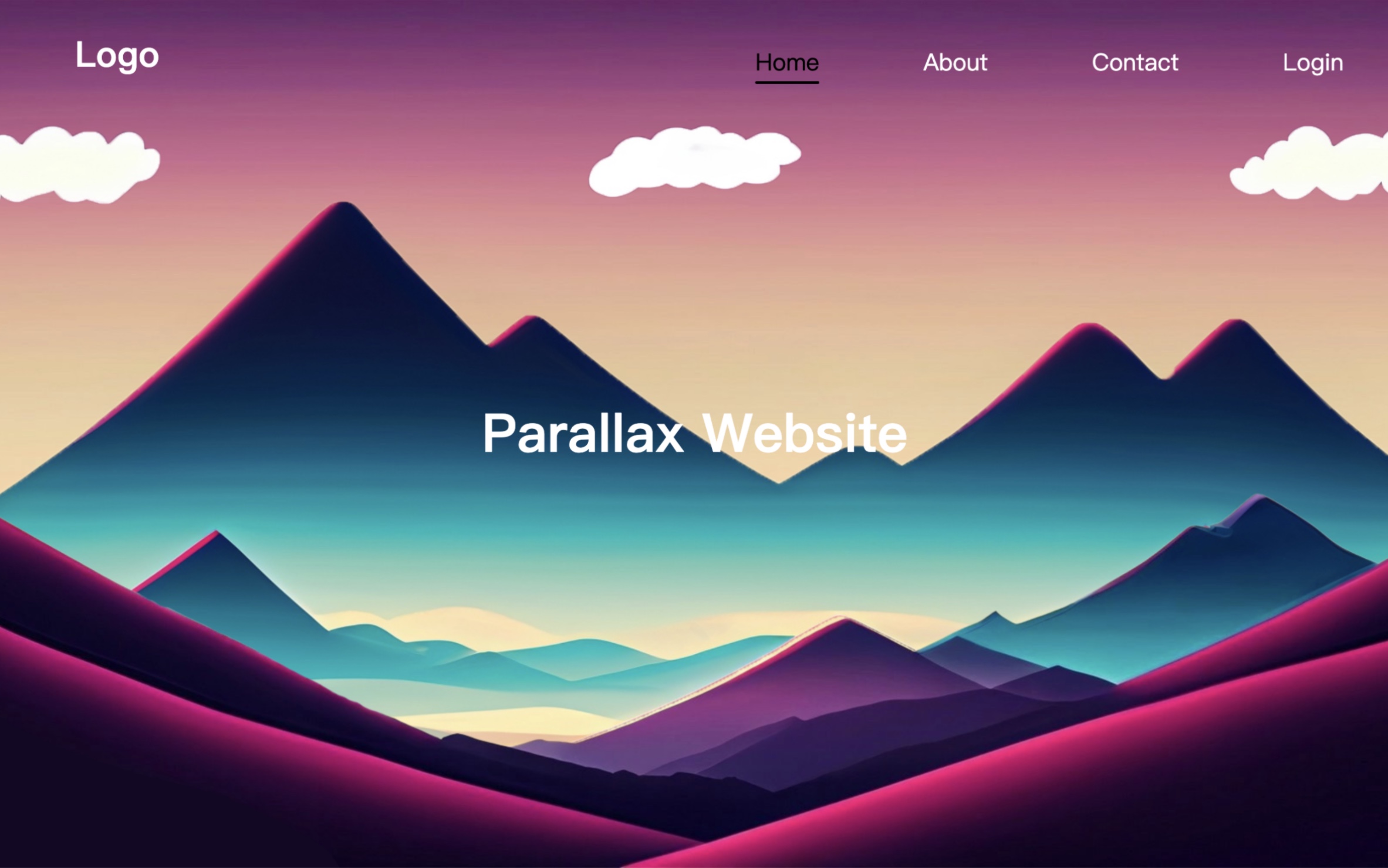The height and width of the screenshot is (868, 1388).
Task: Click the About navigation link
Action: [x=954, y=62]
